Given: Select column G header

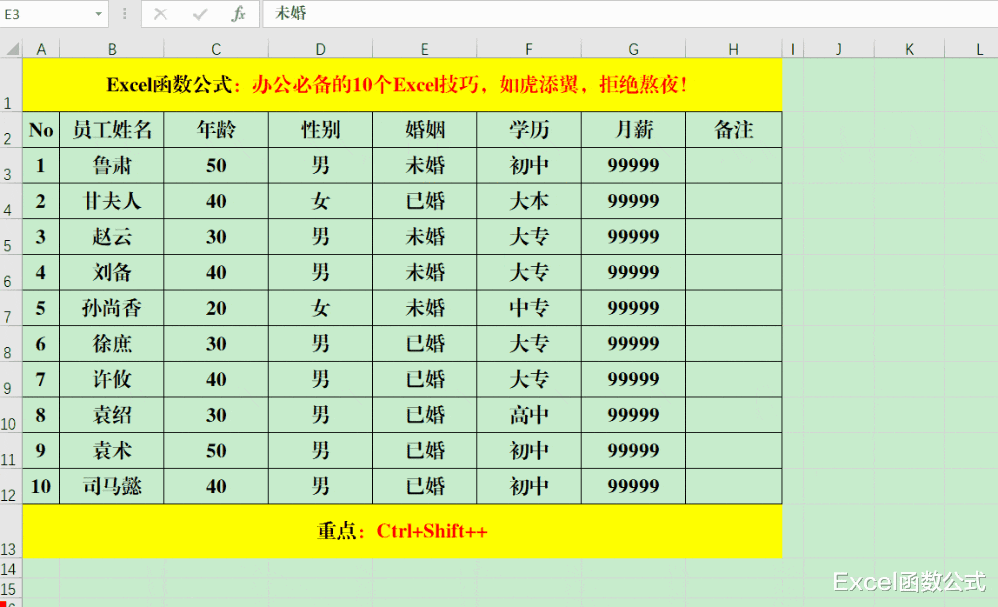Looking at the screenshot, I should (632, 47).
